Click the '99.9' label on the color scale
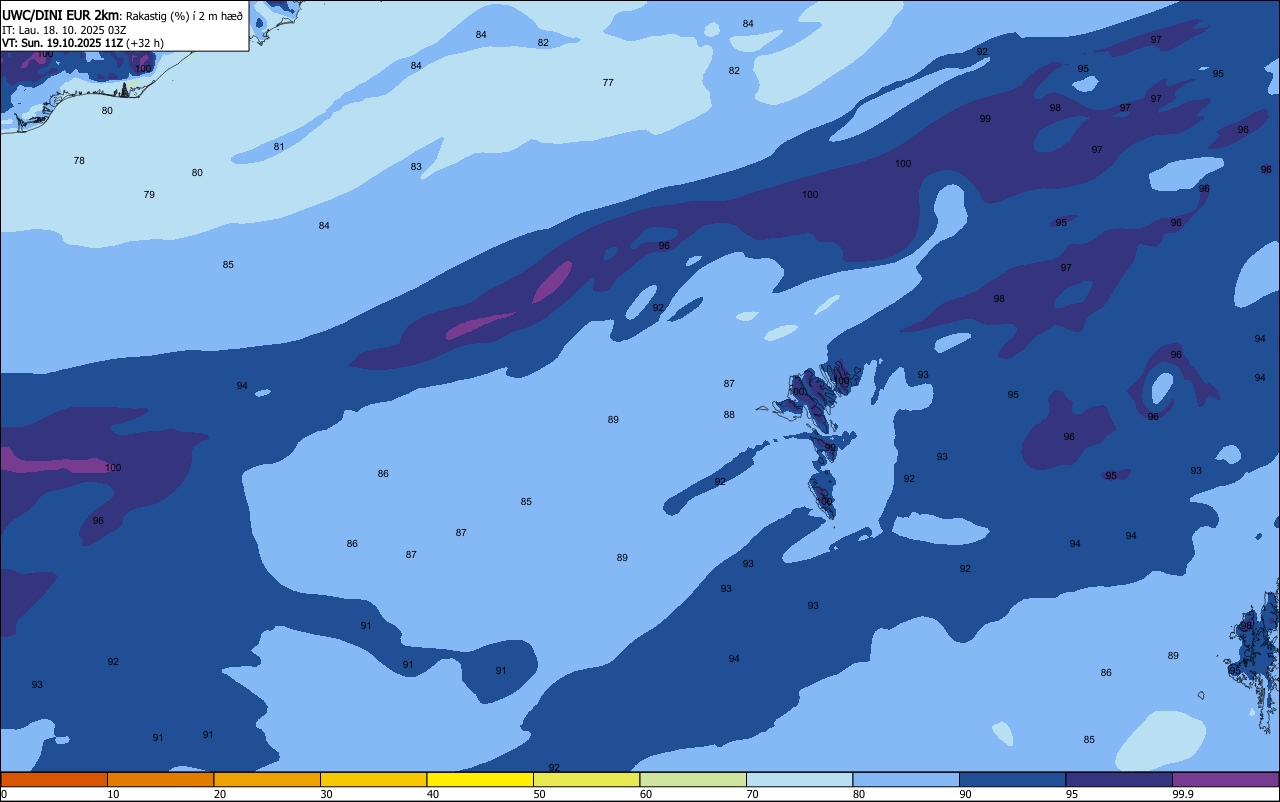Image resolution: width=1280 pixels, height=802 pixels. click(1184, 794)
